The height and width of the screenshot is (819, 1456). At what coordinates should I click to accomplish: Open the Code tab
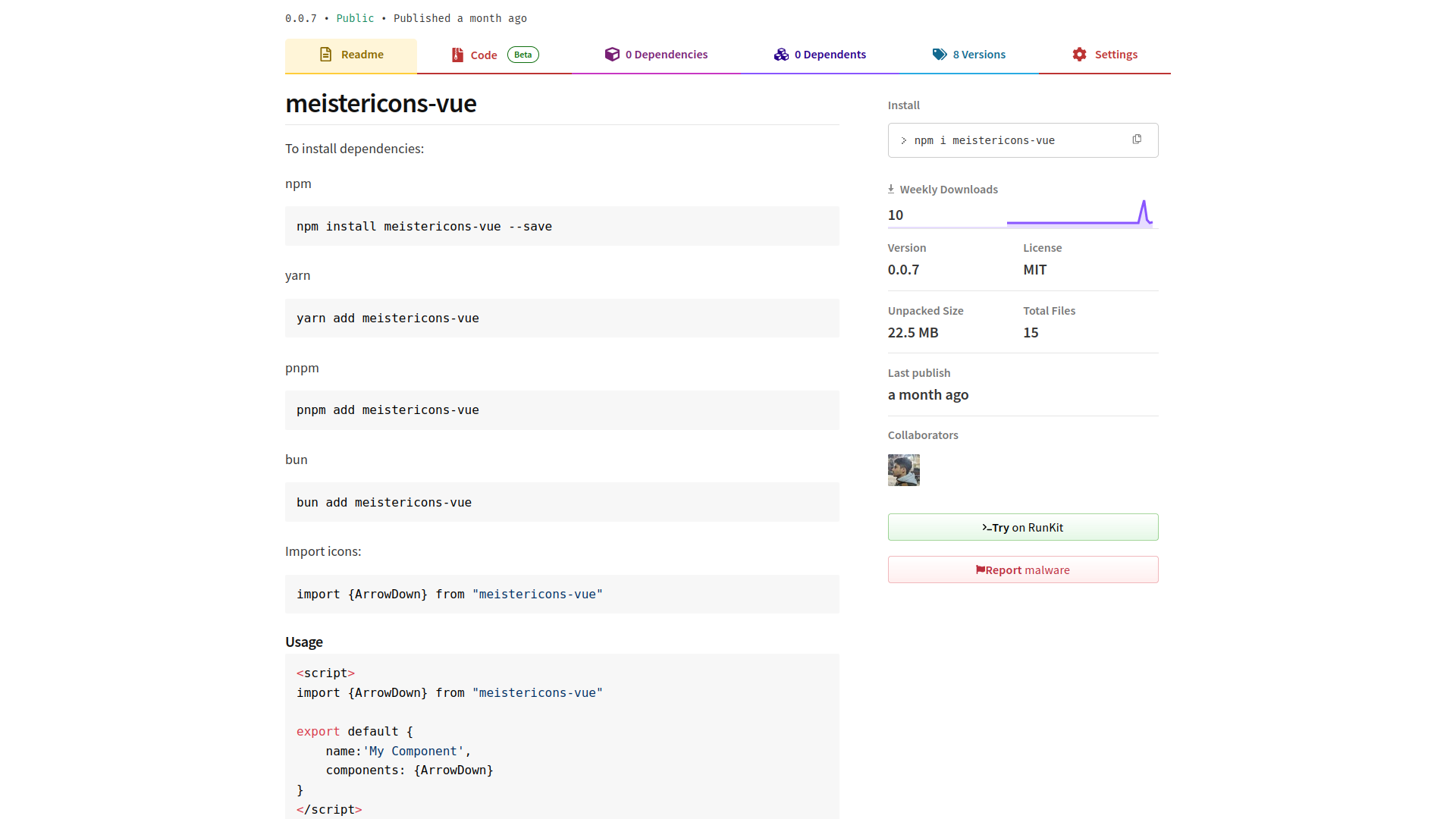click(484, 55)
